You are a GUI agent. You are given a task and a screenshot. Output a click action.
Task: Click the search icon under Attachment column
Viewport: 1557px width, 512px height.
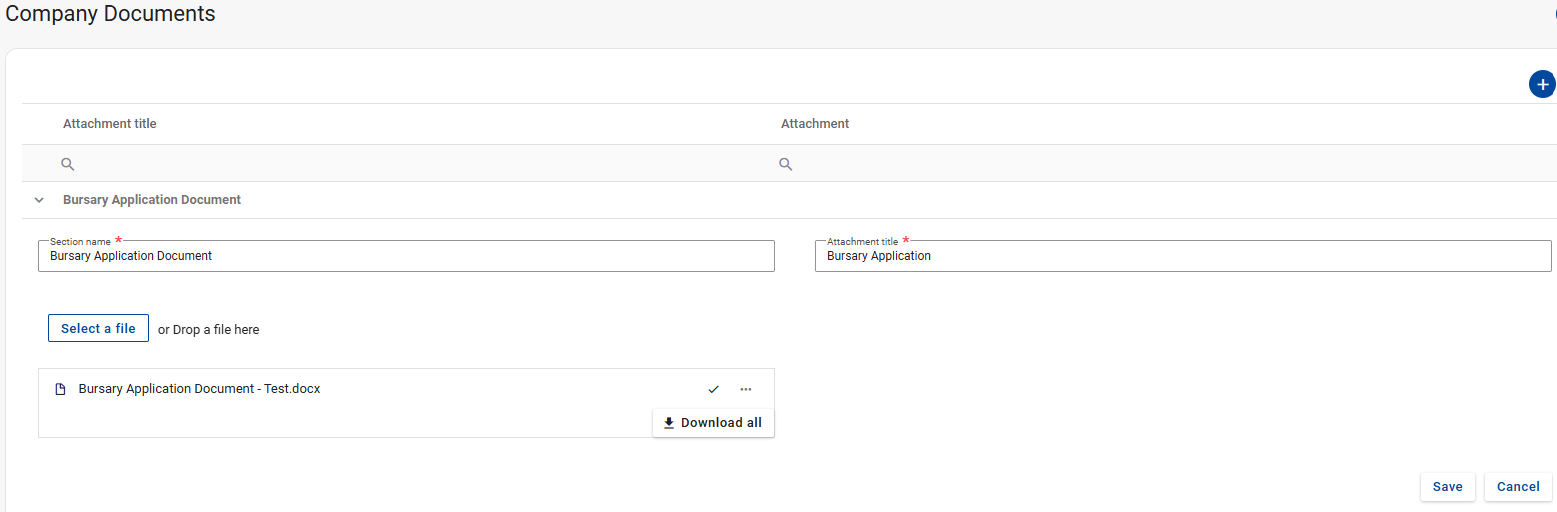(786, 164)
